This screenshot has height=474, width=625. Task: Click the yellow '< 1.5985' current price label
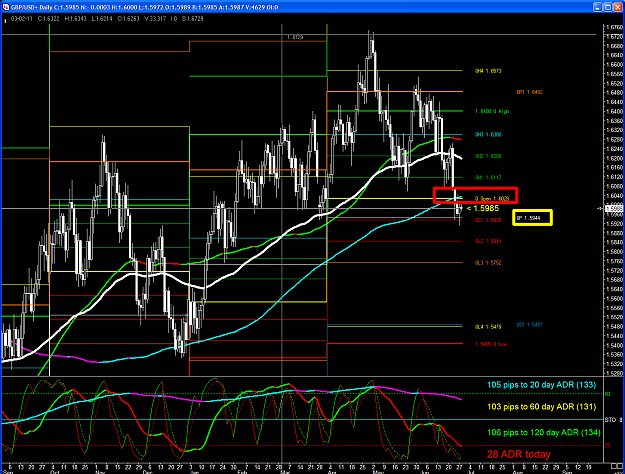(483, 208)
